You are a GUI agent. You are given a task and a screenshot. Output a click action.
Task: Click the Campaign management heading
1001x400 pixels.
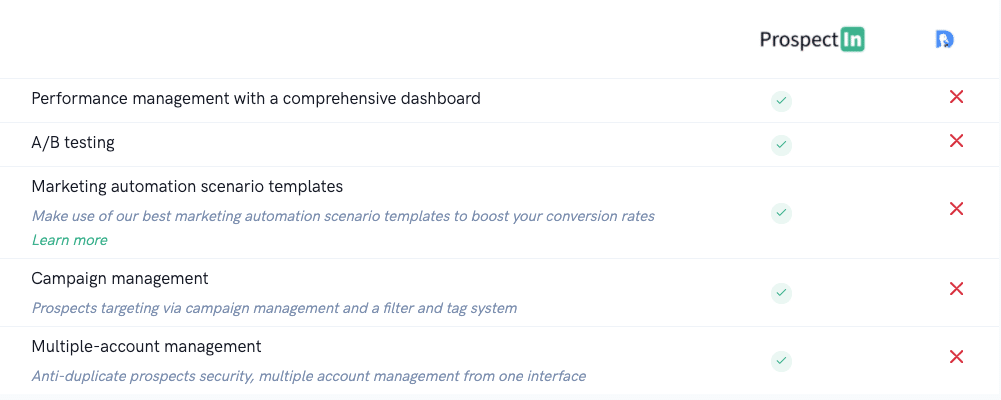(x=120, y=279)
